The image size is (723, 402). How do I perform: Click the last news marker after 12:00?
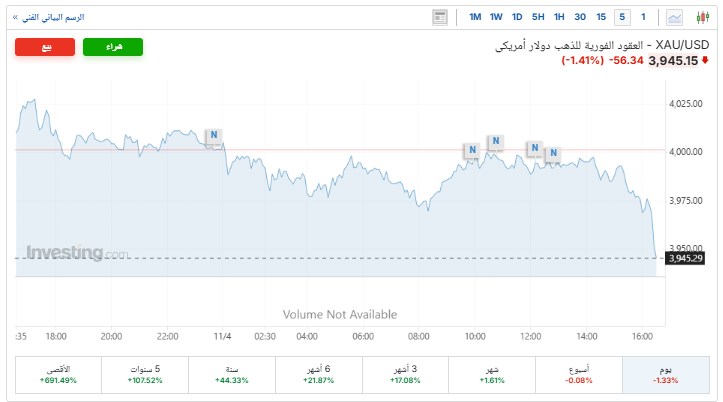click(x=552, y=154)
